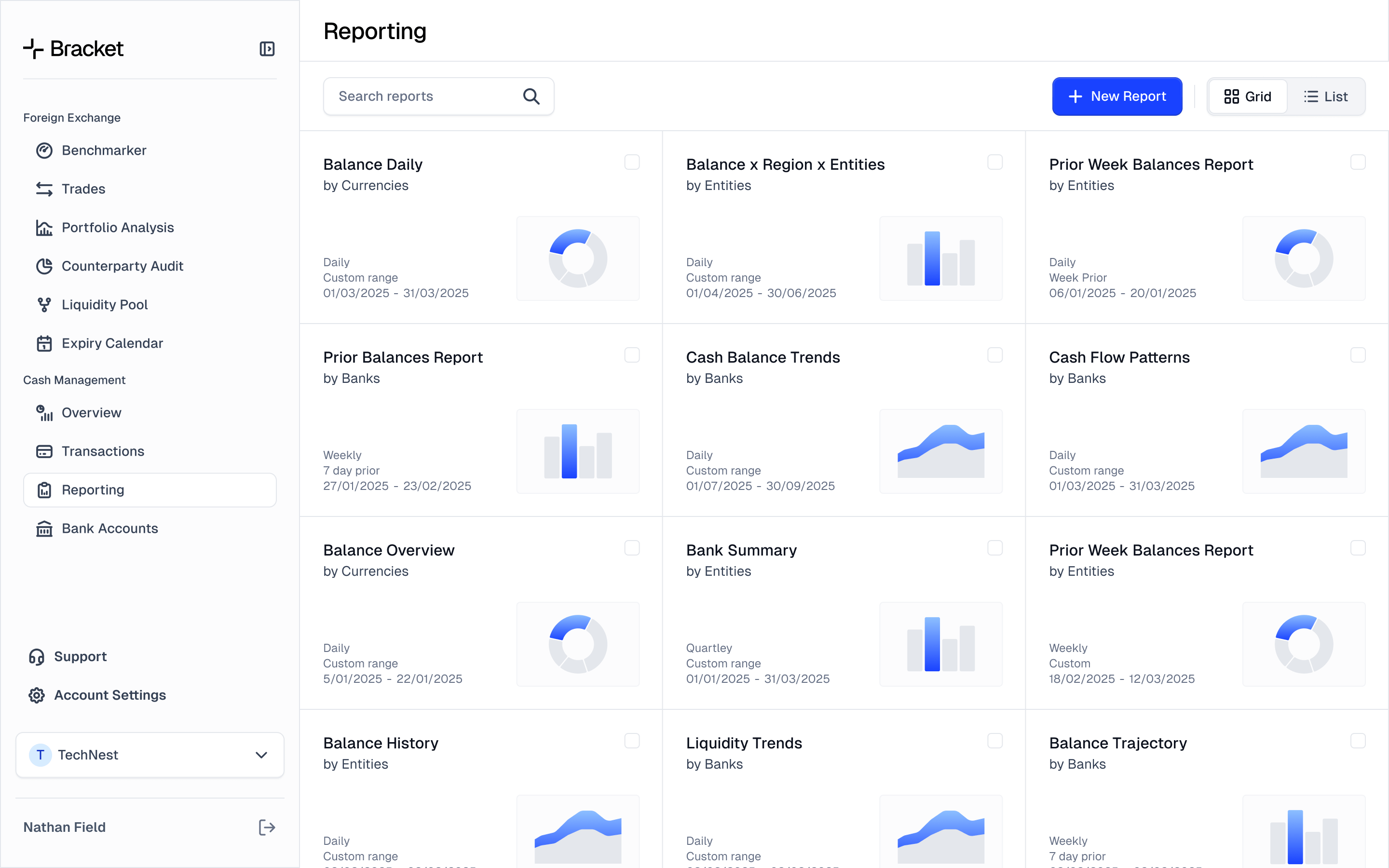Click the Benchmarker gauge icon
Image resolution: width=1389 pixels, height=868 pixels.
coord(44,150)
